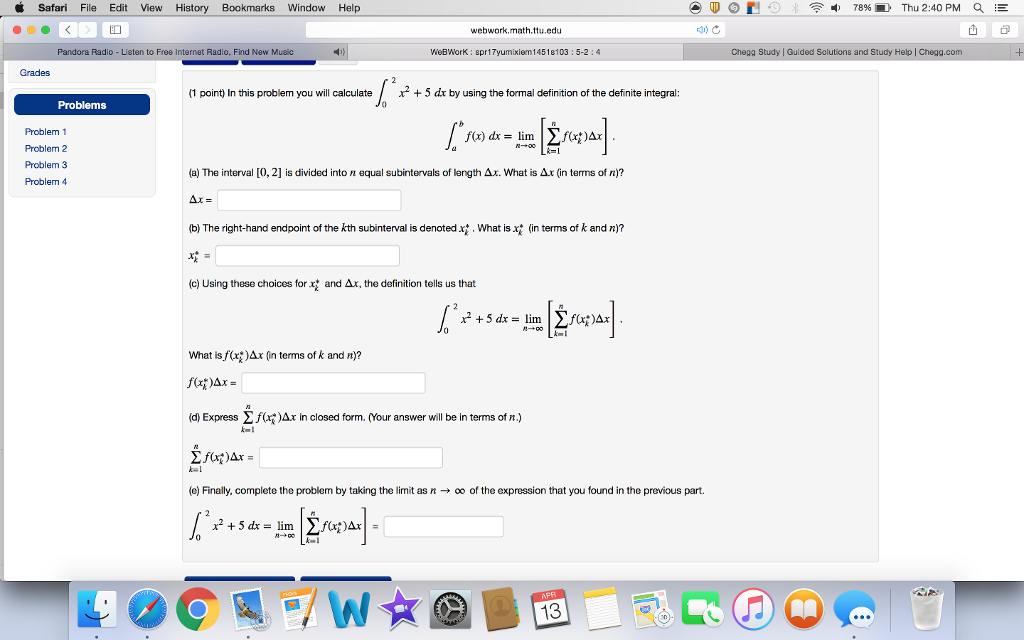Launch Safari from the Dock

pyautogui.click(x=147, y=609)
